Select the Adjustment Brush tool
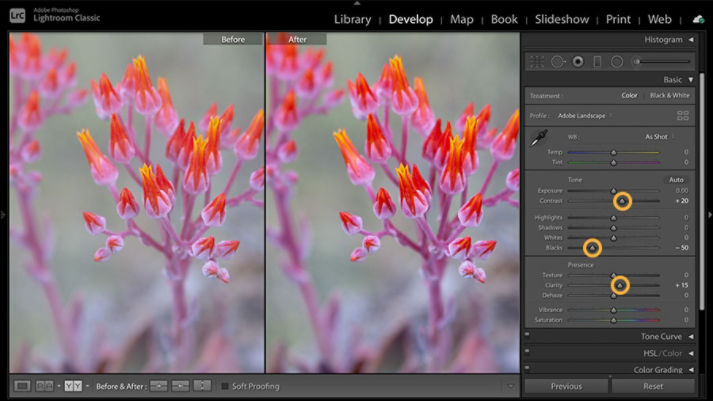 tap(663, 61)
